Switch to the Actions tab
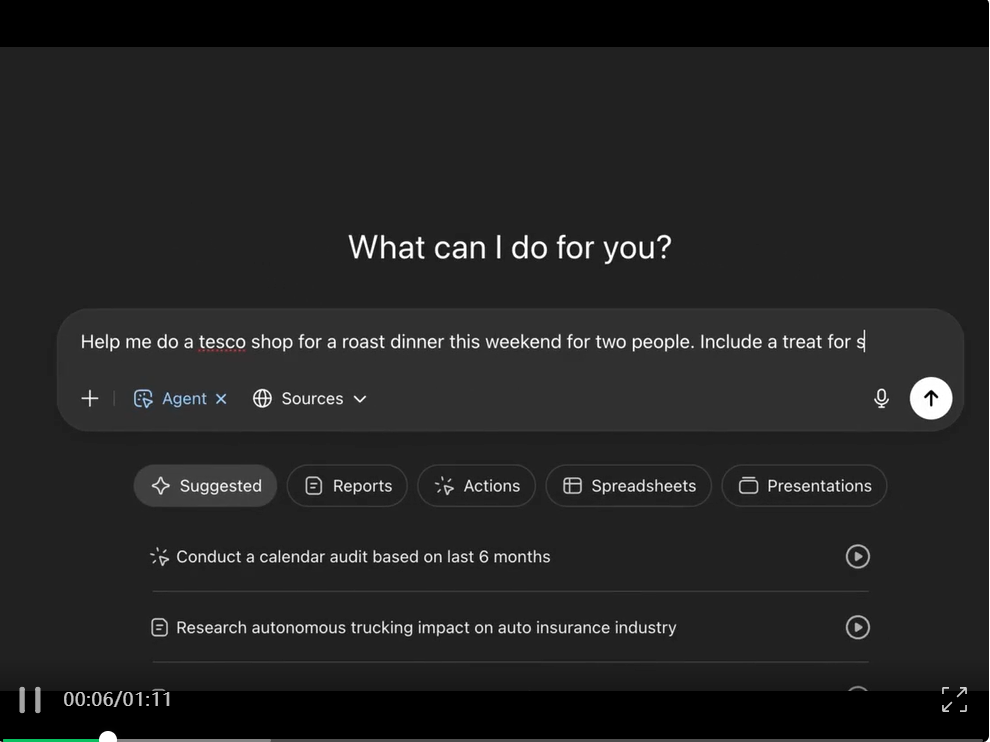The height and width of the screenshot is (742, 990). pos(477,486)
